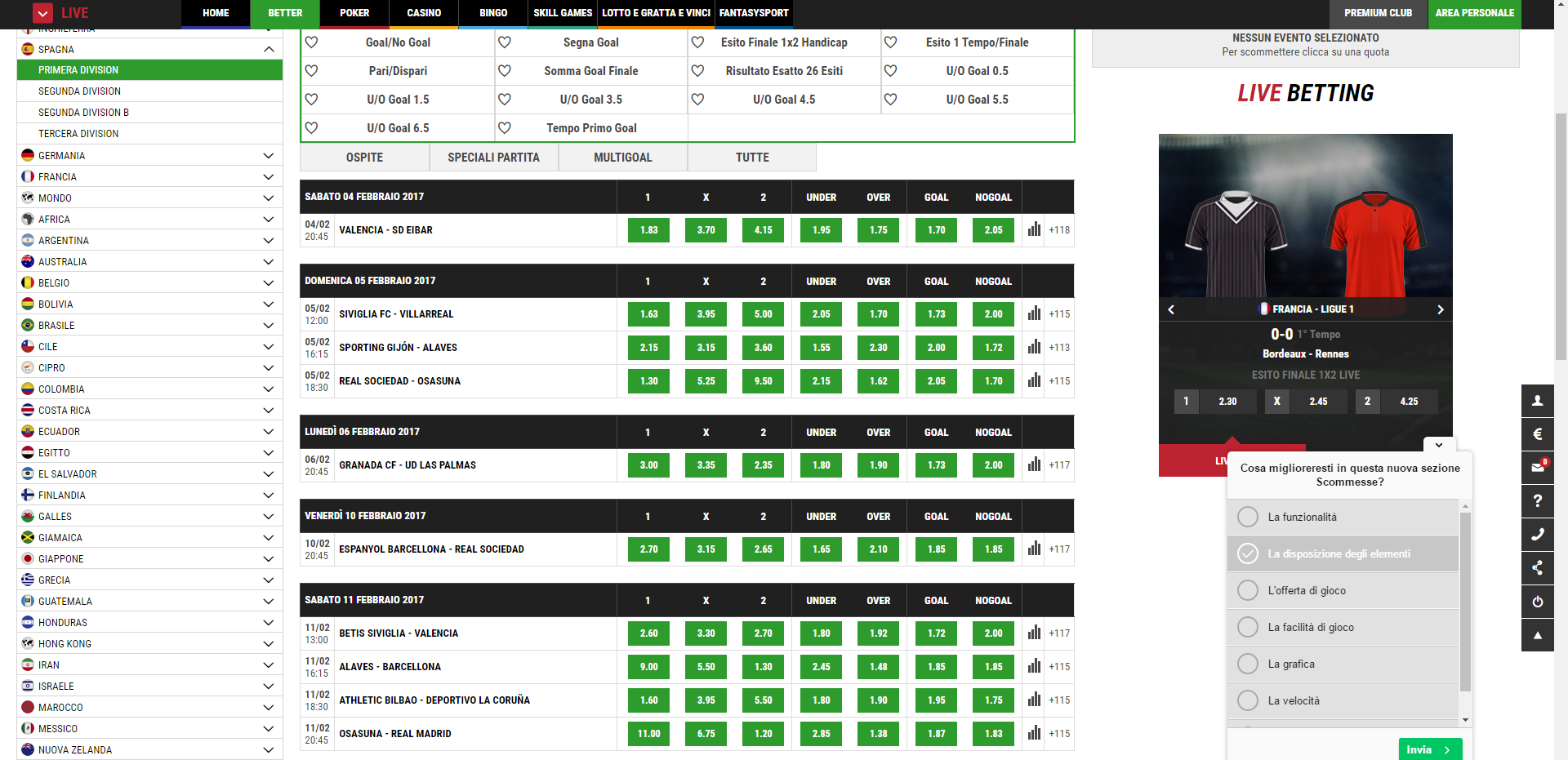The width and height of the screenshot is (1568, 760).
Task: Favorite the Goal/No Goal market heart
Action: tap(311, 42)
